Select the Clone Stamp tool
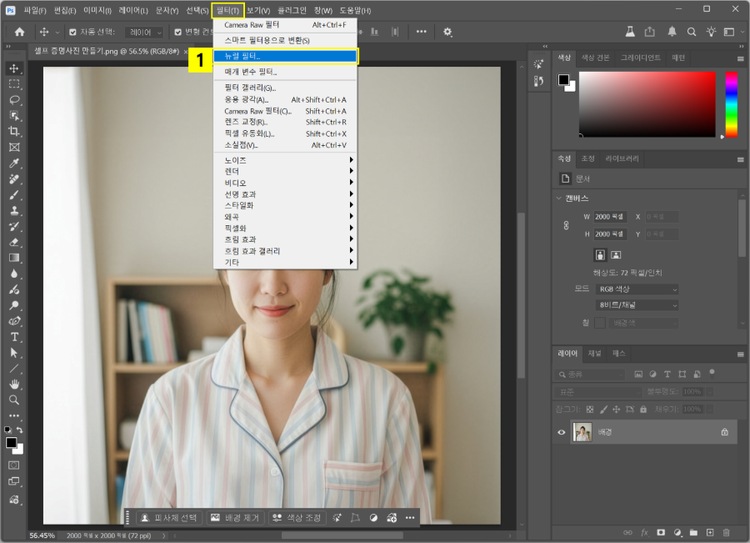The height and width of the screenshot is (543, 750). pyautogui.click(x=14, y=211)
